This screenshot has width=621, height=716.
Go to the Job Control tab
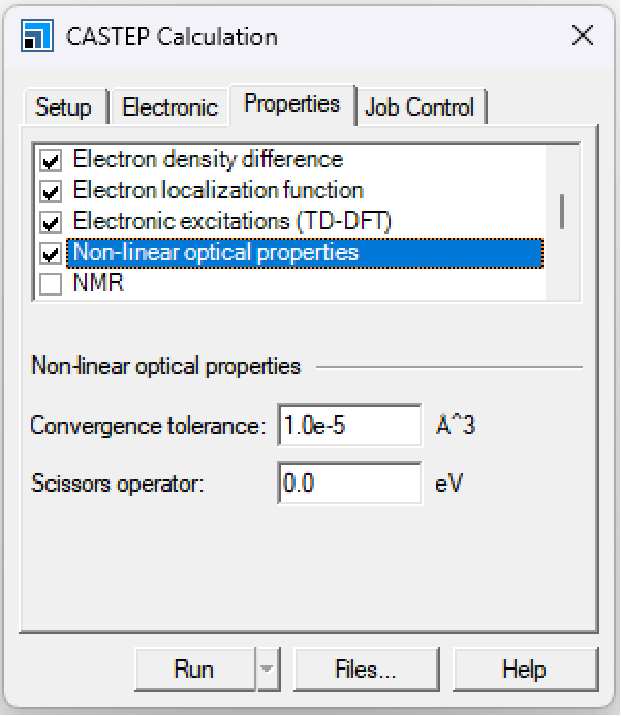point(420,107)
